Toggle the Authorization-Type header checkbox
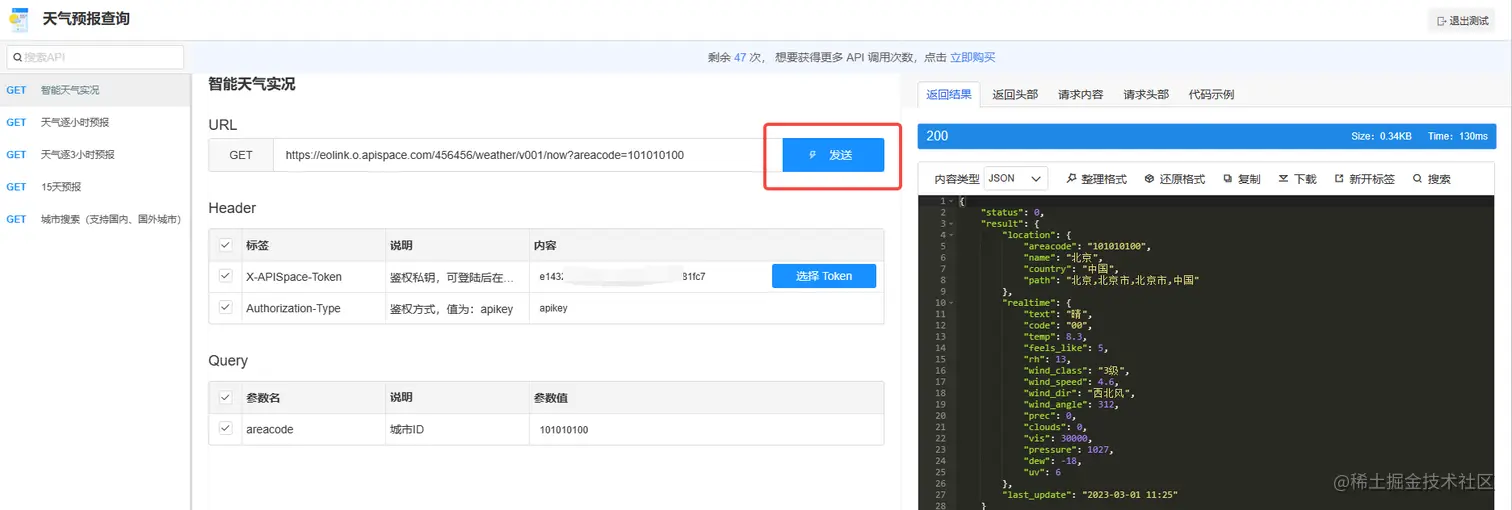This screenshot has width=1512, height=510. click(x=225, y=308)
